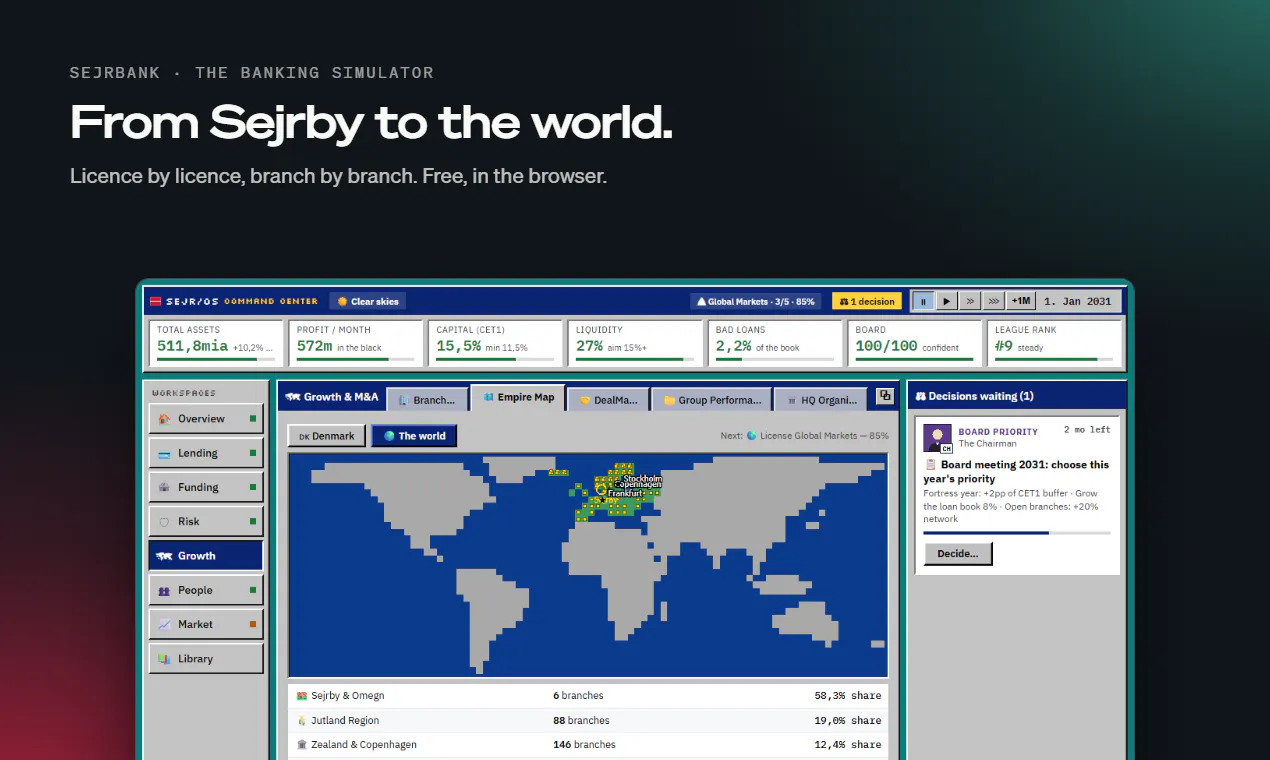Click the Liquidity progress bar
This screenshot has height=760, width=1270.
tap(635, 359)
